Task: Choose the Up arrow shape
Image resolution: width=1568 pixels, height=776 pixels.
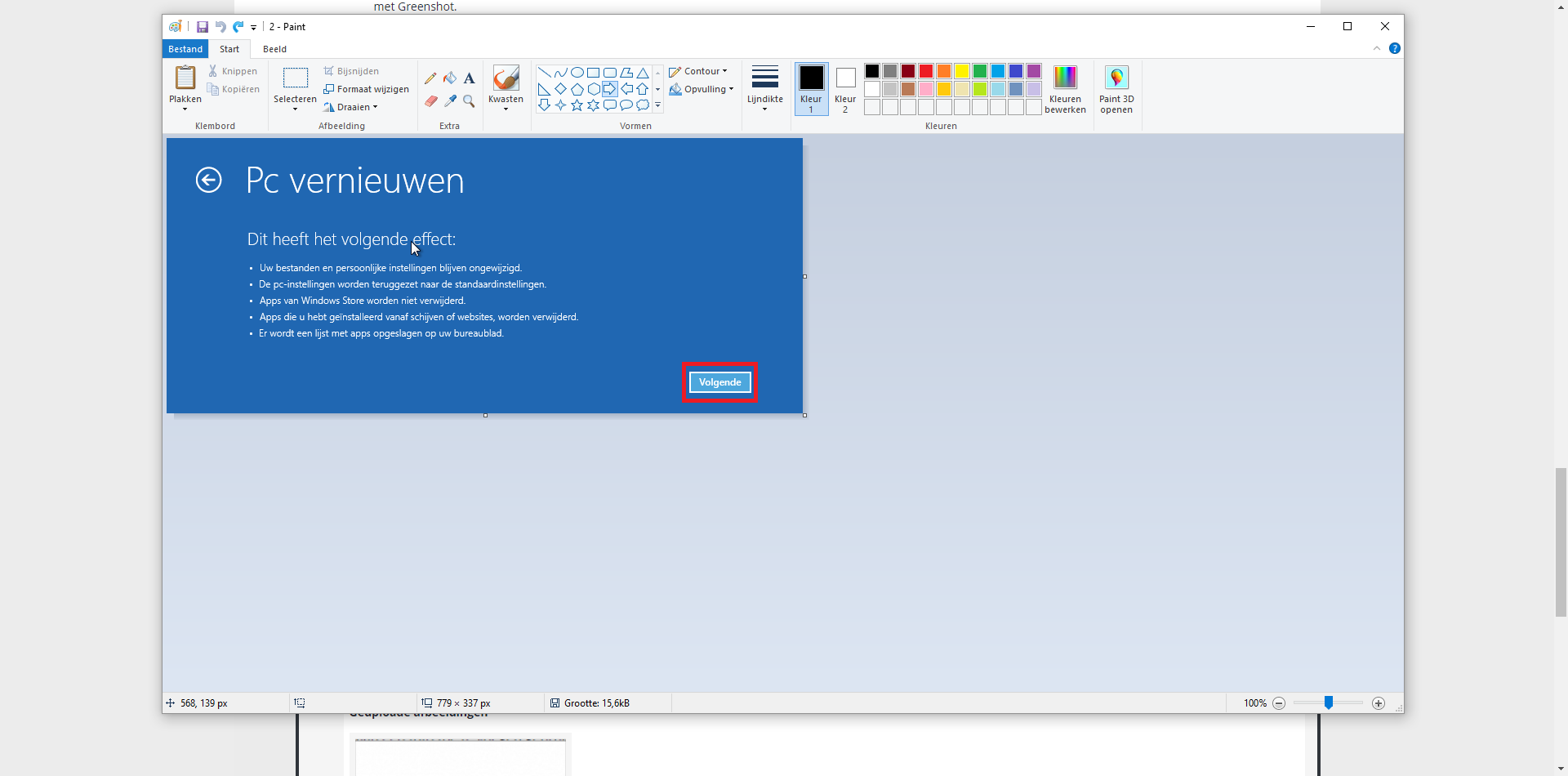Action: [643, 89]
